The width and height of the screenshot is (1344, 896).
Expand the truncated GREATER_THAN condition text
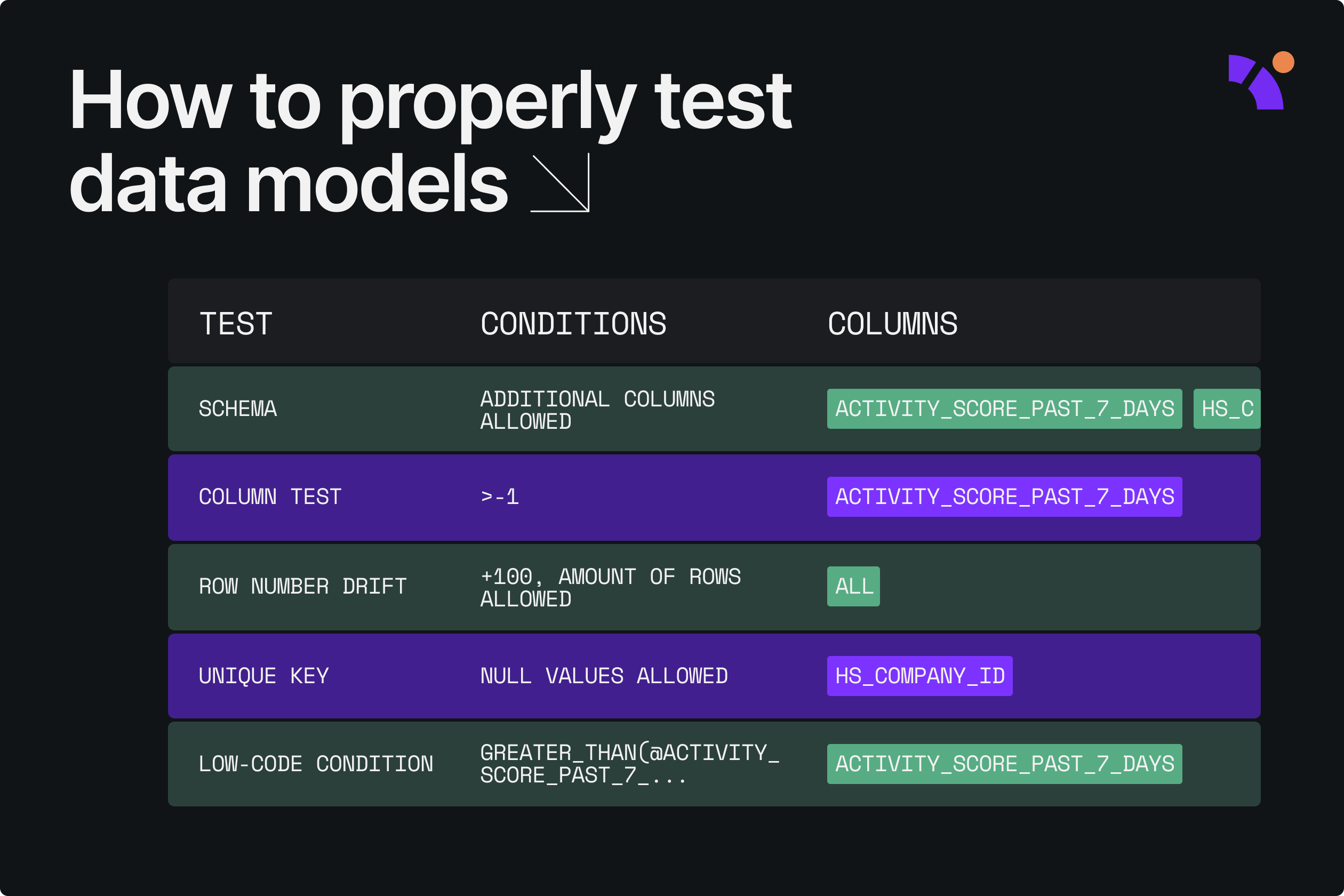(x=630, y=765)
